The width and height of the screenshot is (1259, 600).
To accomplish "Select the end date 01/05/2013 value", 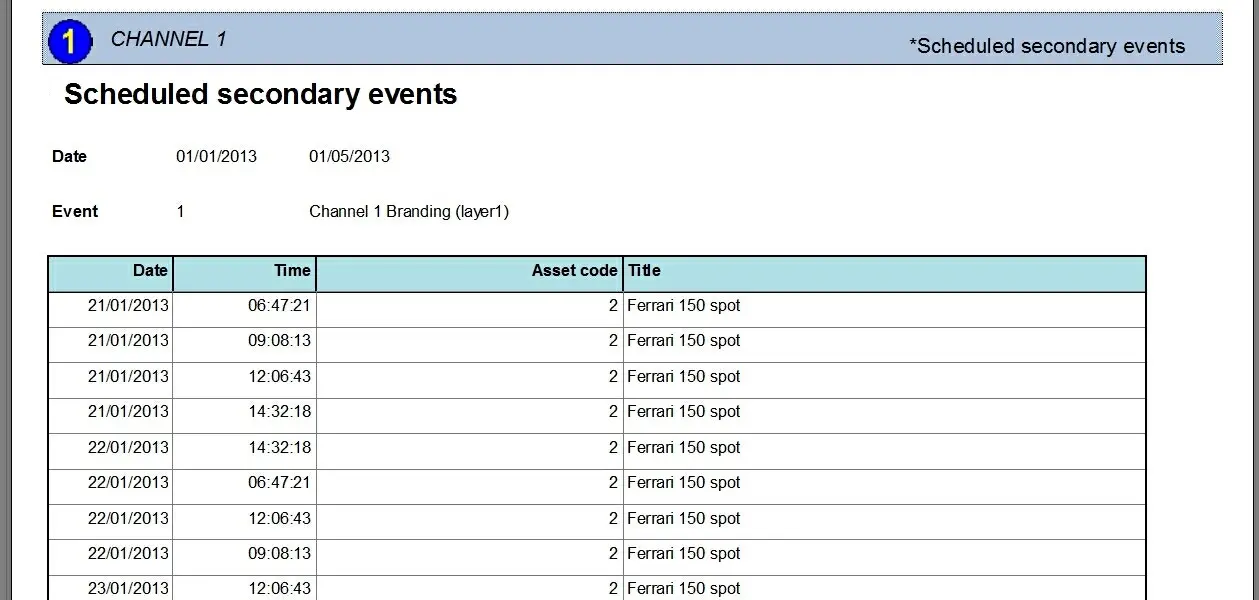I will click(x=349, y=156).
